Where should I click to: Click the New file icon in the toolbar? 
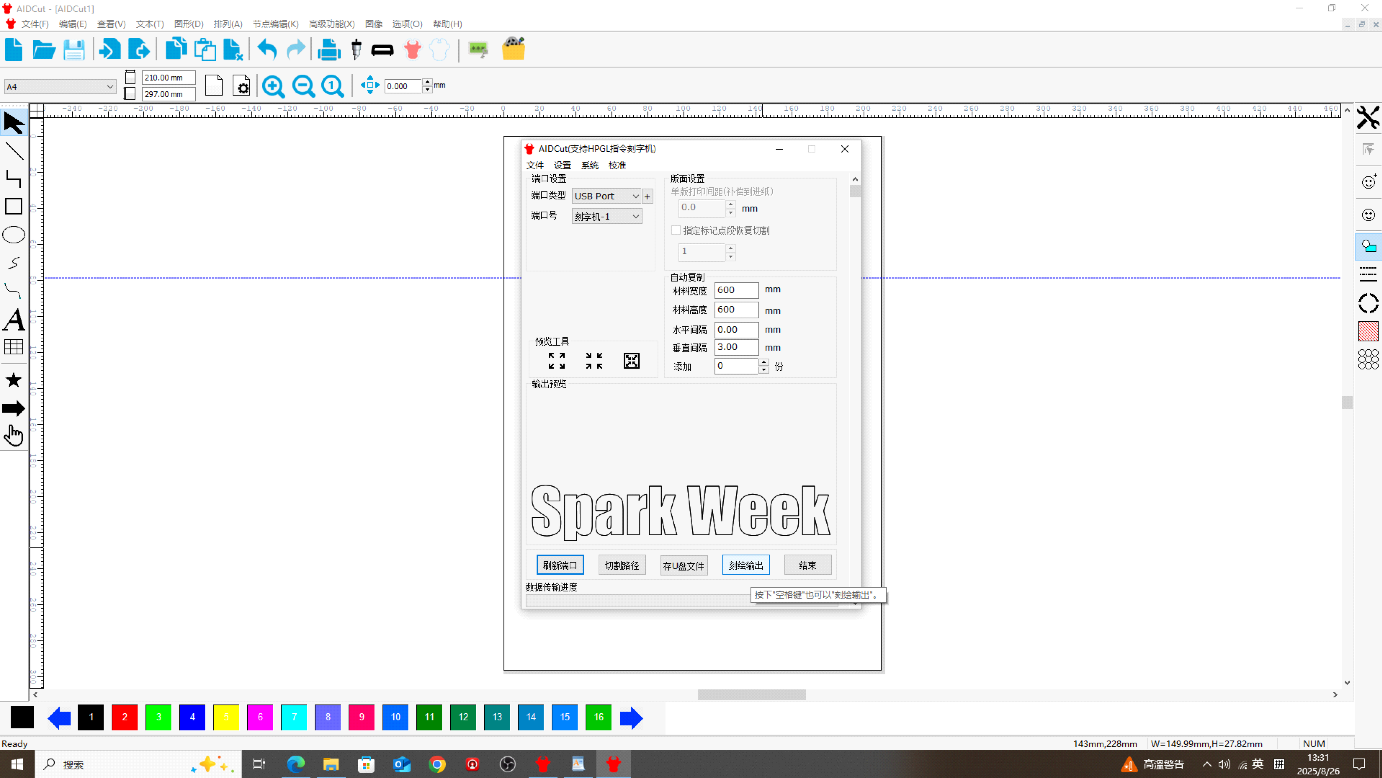point(14,49)
